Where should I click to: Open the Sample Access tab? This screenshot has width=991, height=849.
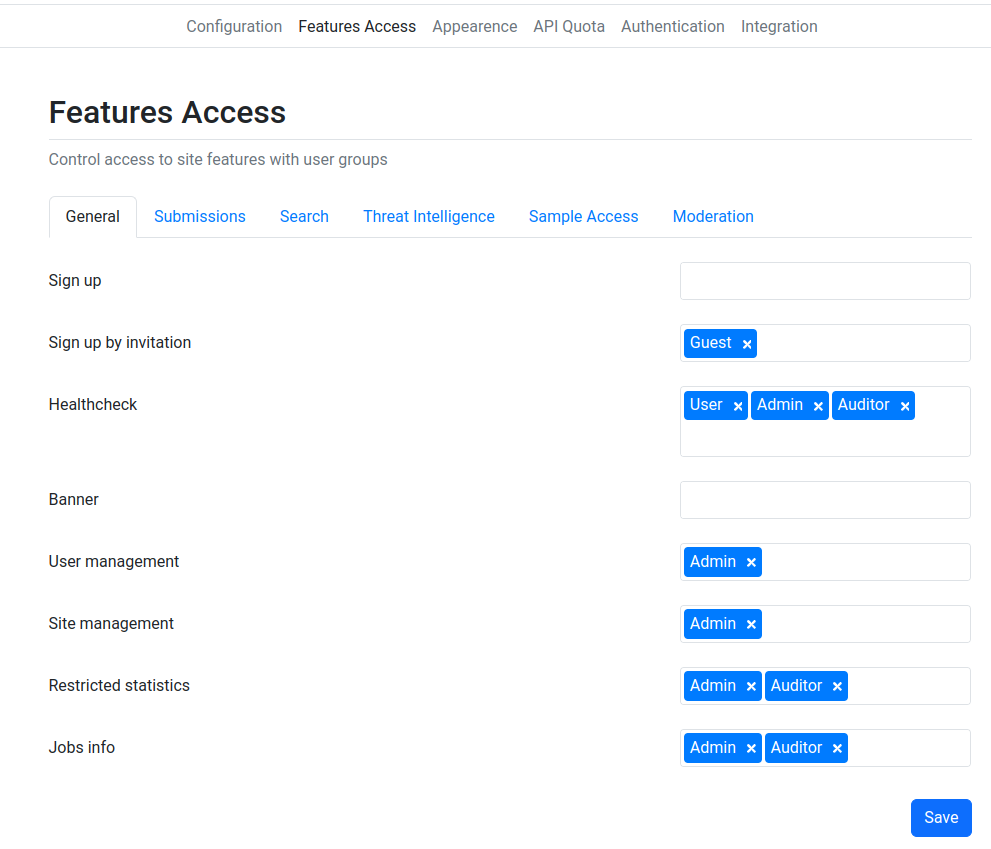pyautogui.click(x=583, y=216)
